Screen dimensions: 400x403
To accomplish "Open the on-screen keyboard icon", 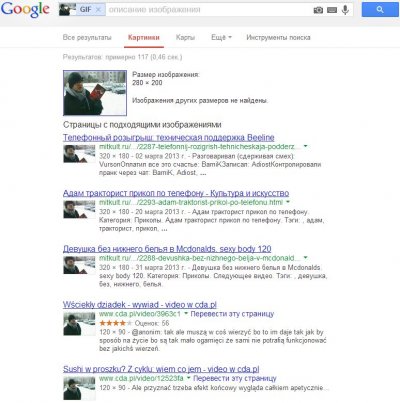I will tap(332, 10).
